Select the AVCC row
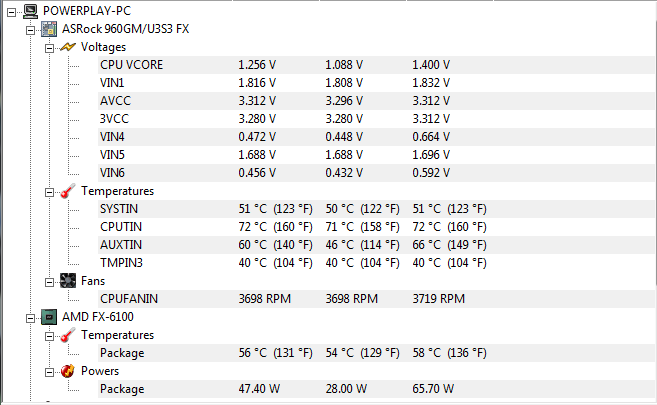The height and width of the screenshot is (405, 657). [376, 101]
